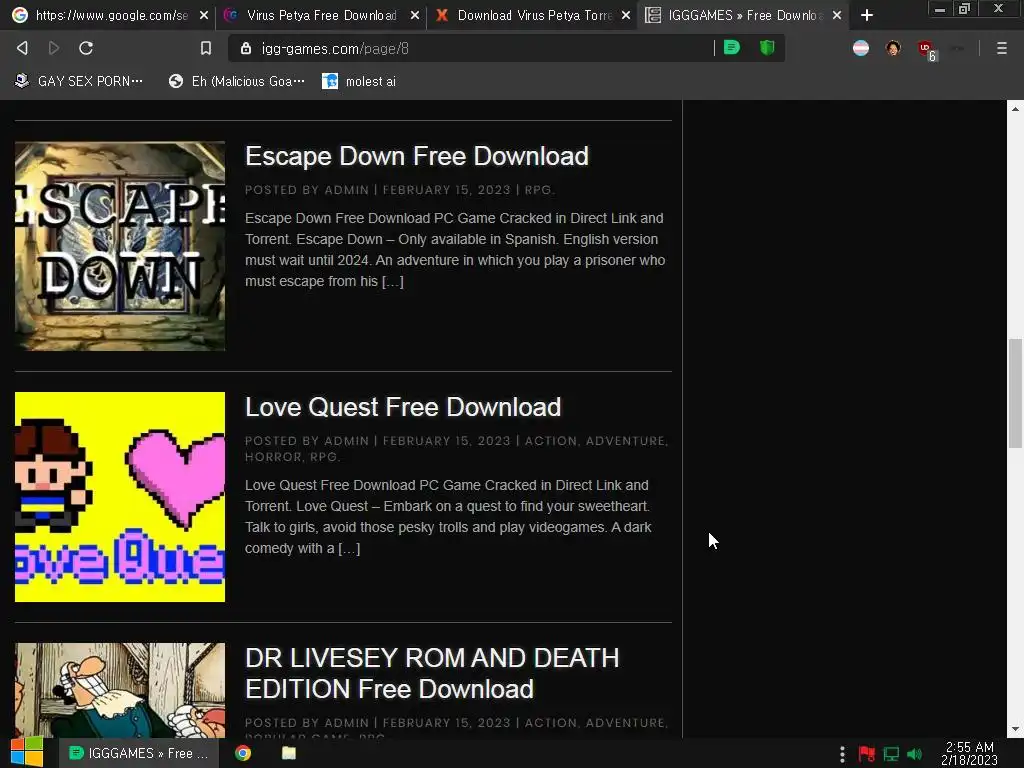Open the Windows Start button
The image size is (1024, 768).
pos(27,753)
